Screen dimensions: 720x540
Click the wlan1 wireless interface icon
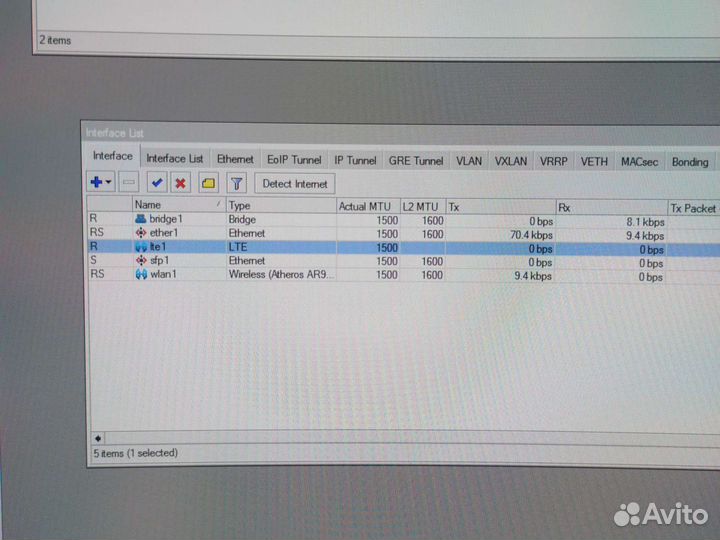click(141, 274)
